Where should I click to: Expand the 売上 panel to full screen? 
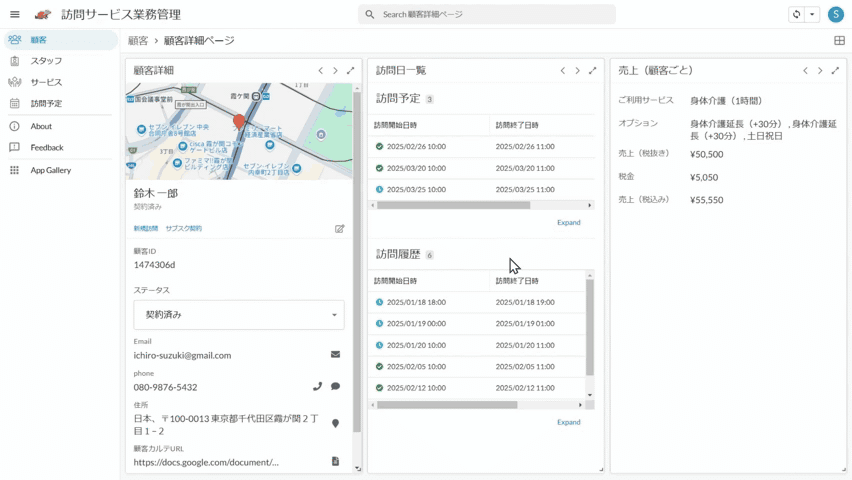(835, 71)
